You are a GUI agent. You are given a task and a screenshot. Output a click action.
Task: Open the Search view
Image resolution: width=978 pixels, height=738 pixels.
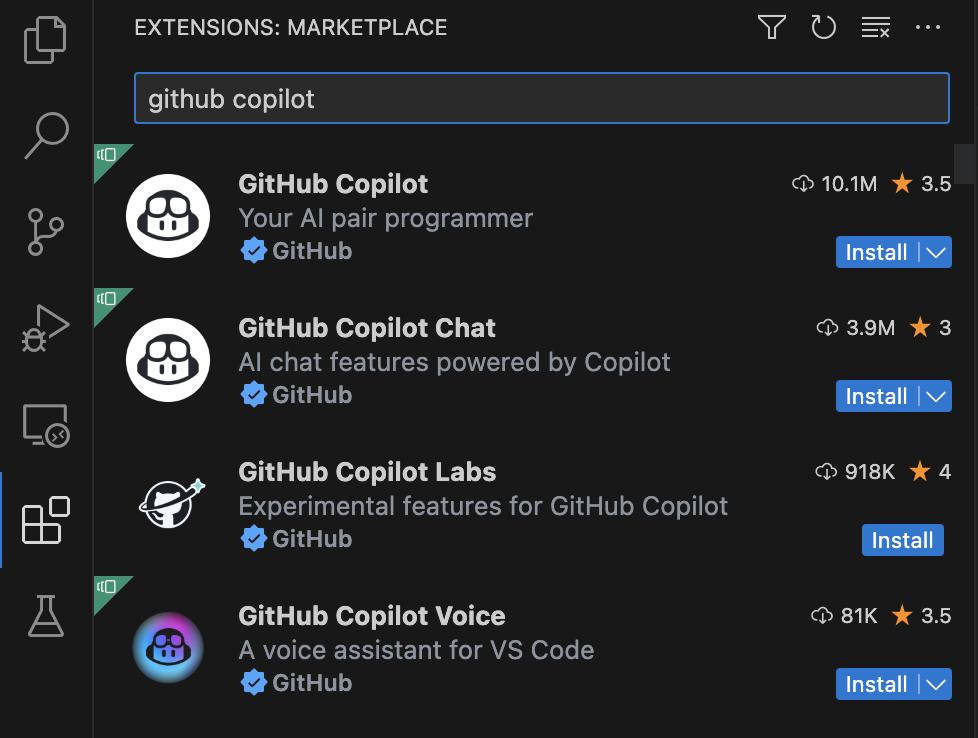(44, 133)
